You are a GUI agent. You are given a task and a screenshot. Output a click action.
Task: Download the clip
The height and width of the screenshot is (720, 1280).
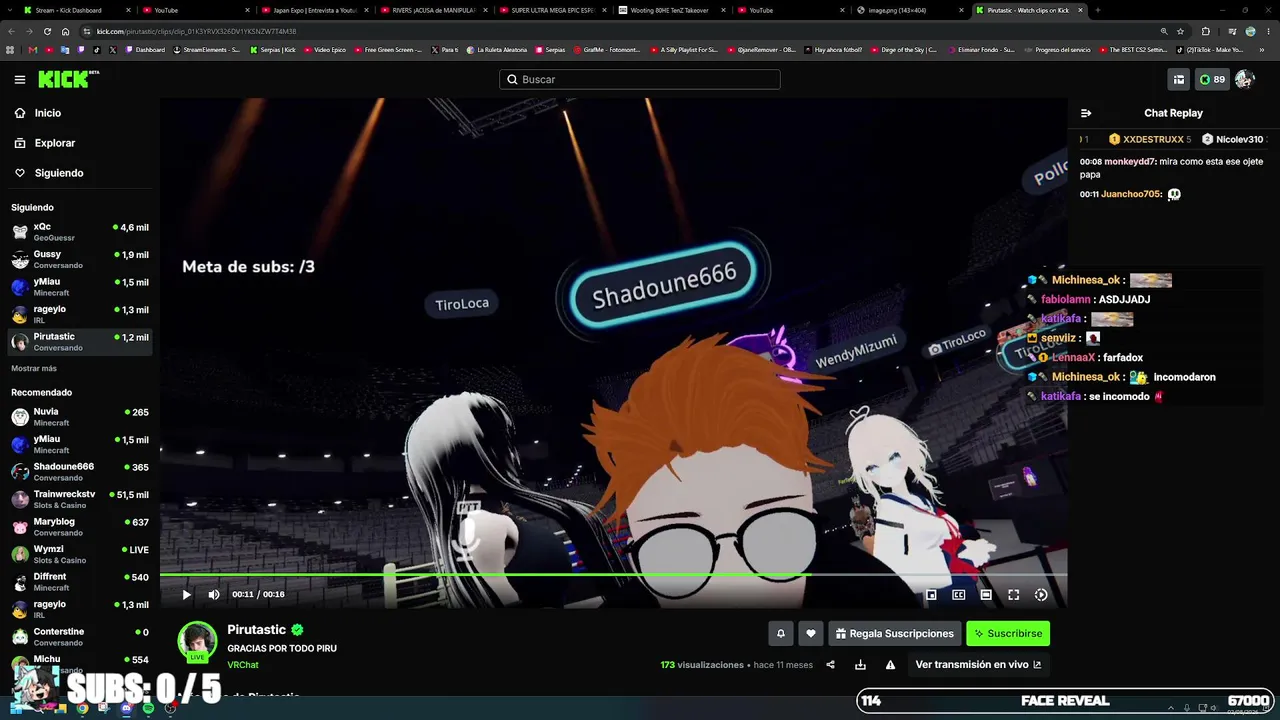tap(860, 664)
